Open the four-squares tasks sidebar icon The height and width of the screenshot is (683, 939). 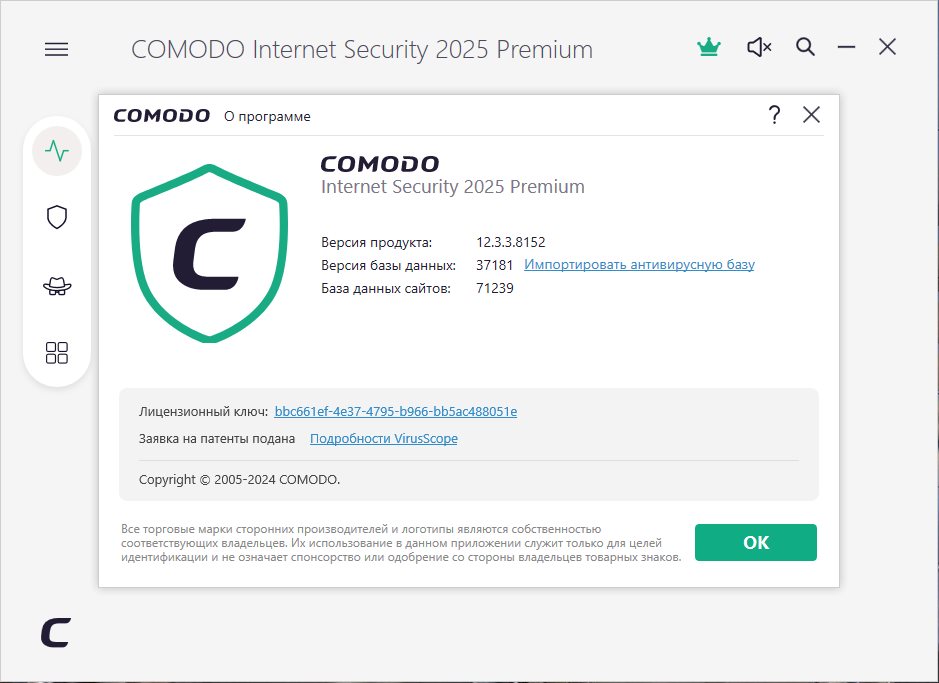pyautogui.click(x=57, y=352)
